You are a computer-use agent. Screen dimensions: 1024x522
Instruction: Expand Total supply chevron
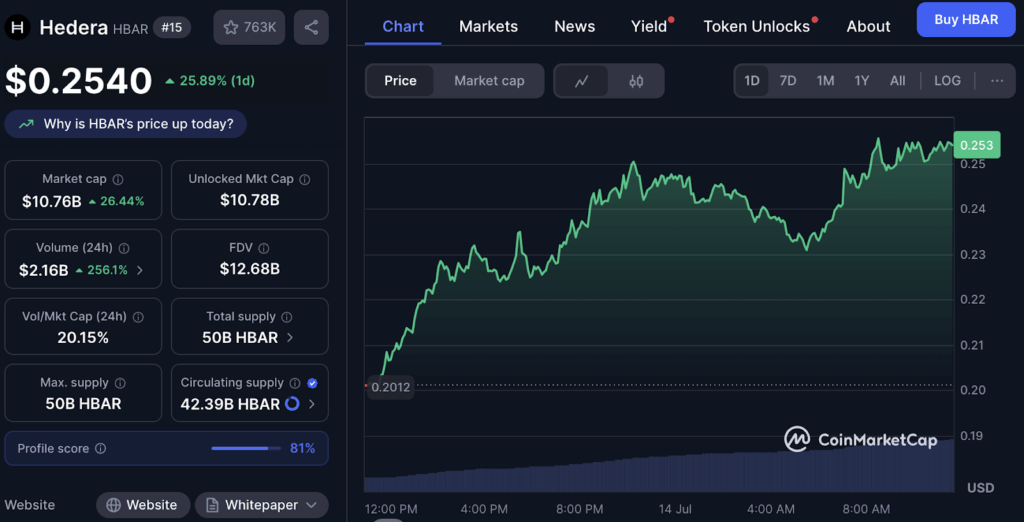(291, 338)
